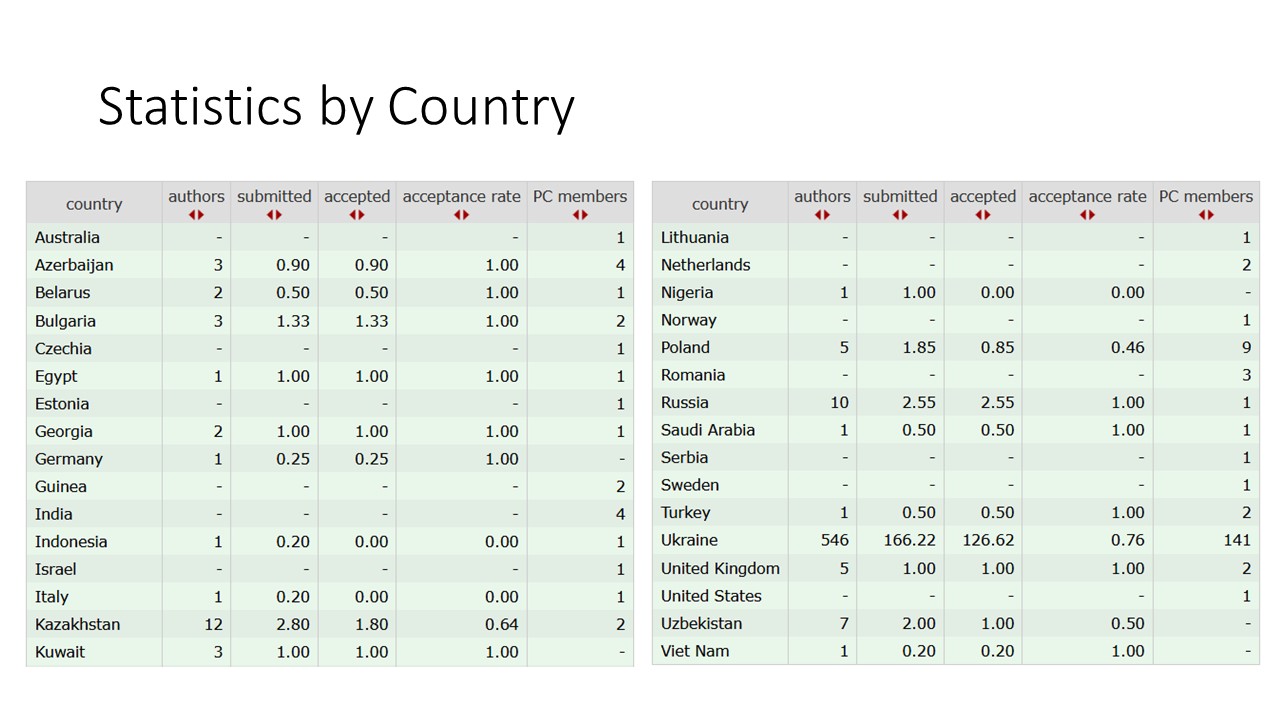Click Russia's authors value 10
1280x720 pixels.
[x=839, y=403]
